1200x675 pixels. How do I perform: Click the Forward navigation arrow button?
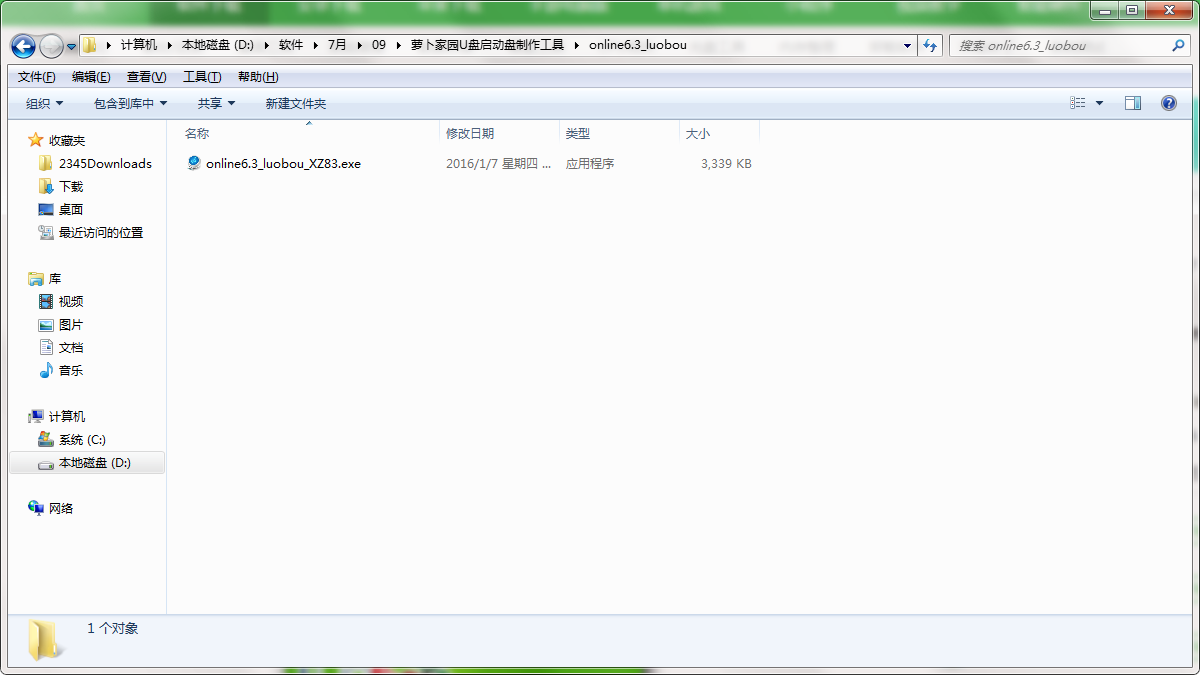(51, 46)
